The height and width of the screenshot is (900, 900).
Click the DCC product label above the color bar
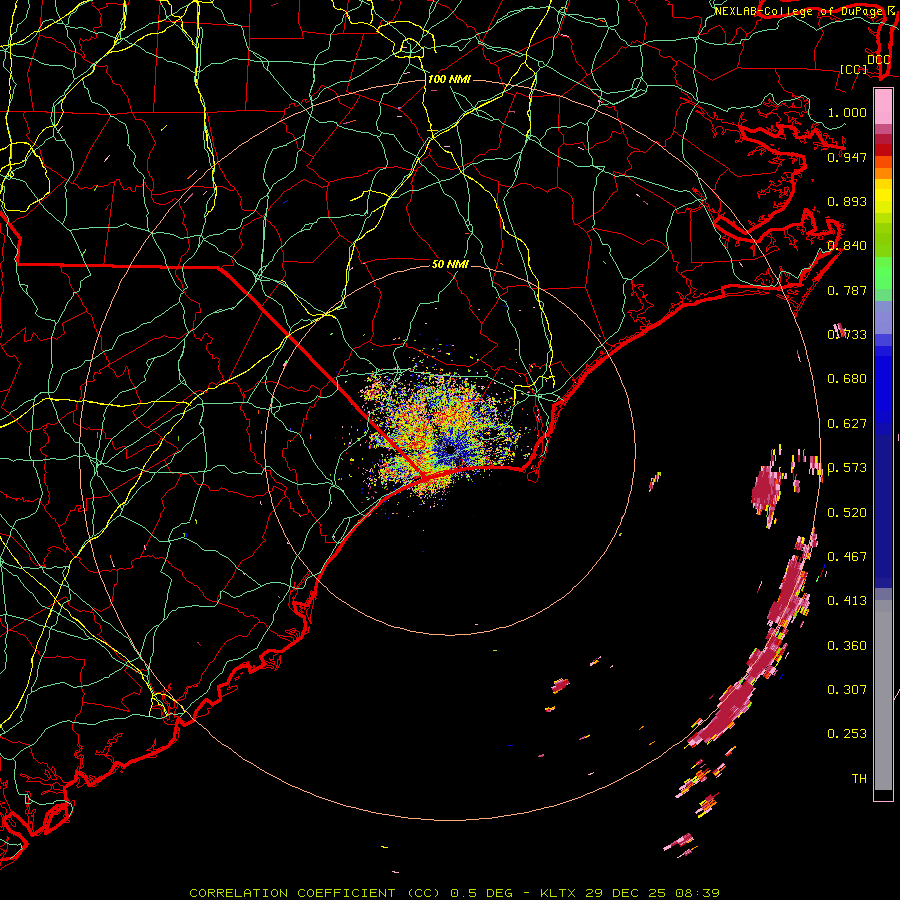point(878,59)
